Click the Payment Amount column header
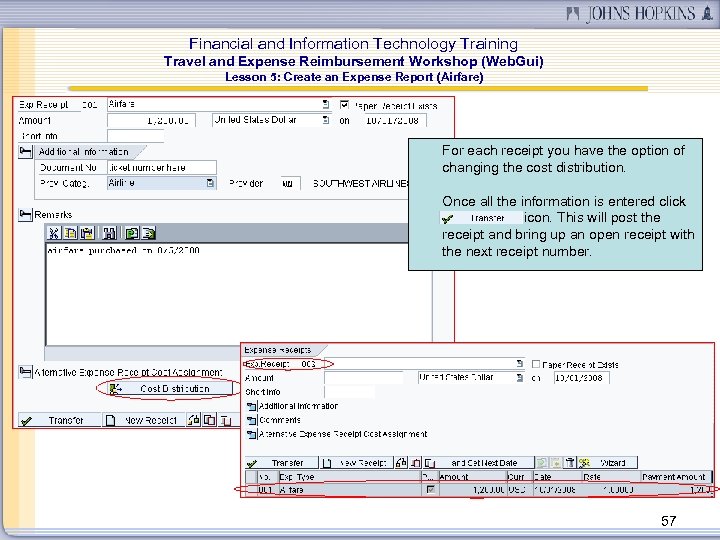Image resolution: width=720 pixels, height=540 pixels. point(675,477)
